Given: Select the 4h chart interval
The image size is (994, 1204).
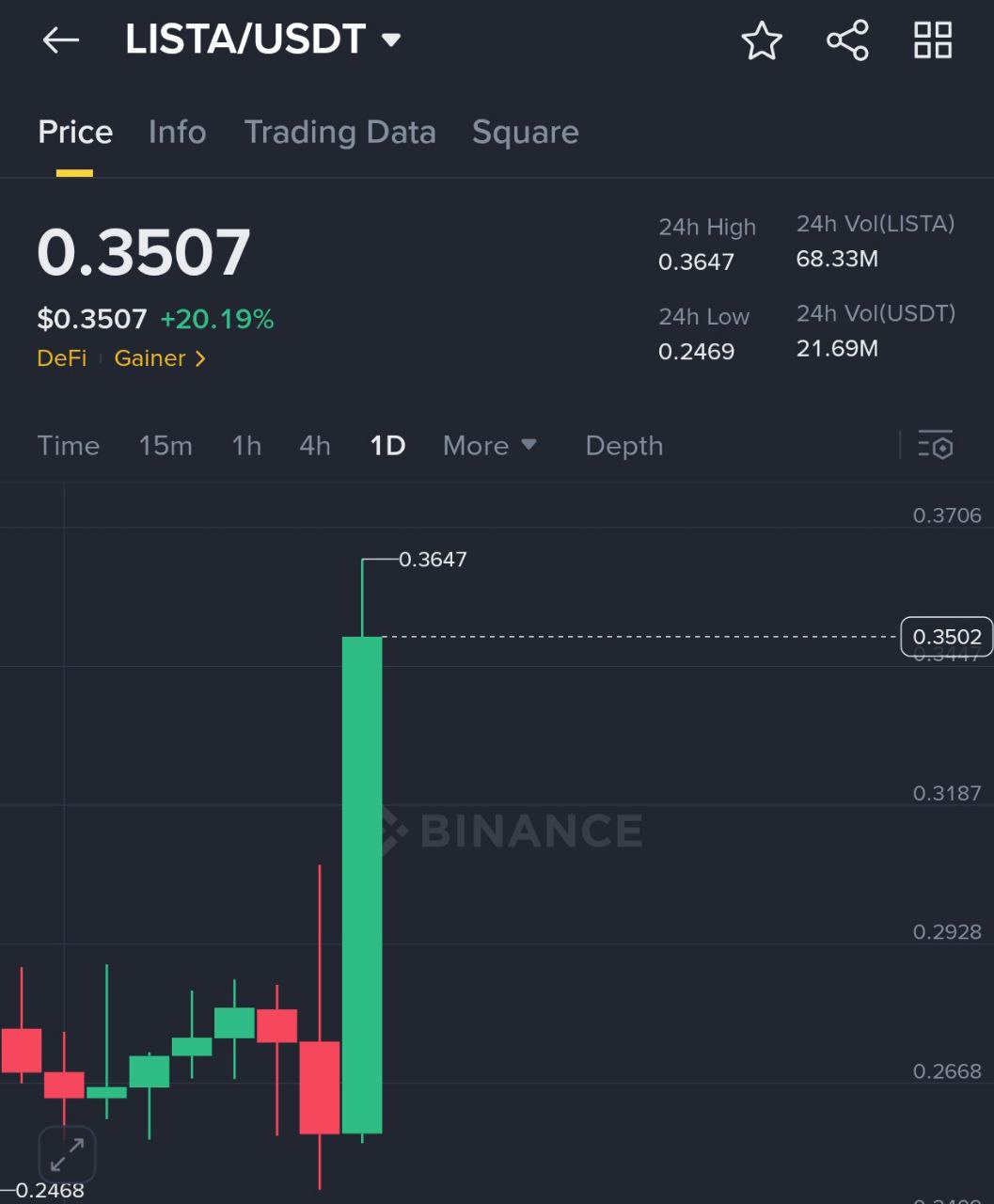Looking at the screenshot, I should [x=315, y=445].
